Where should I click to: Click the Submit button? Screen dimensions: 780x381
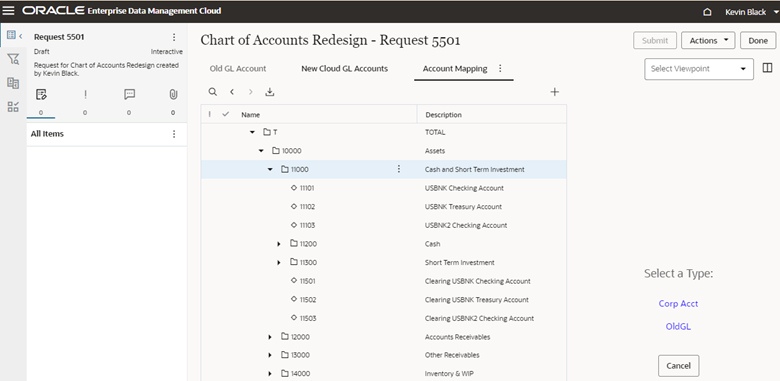(655, 41)
